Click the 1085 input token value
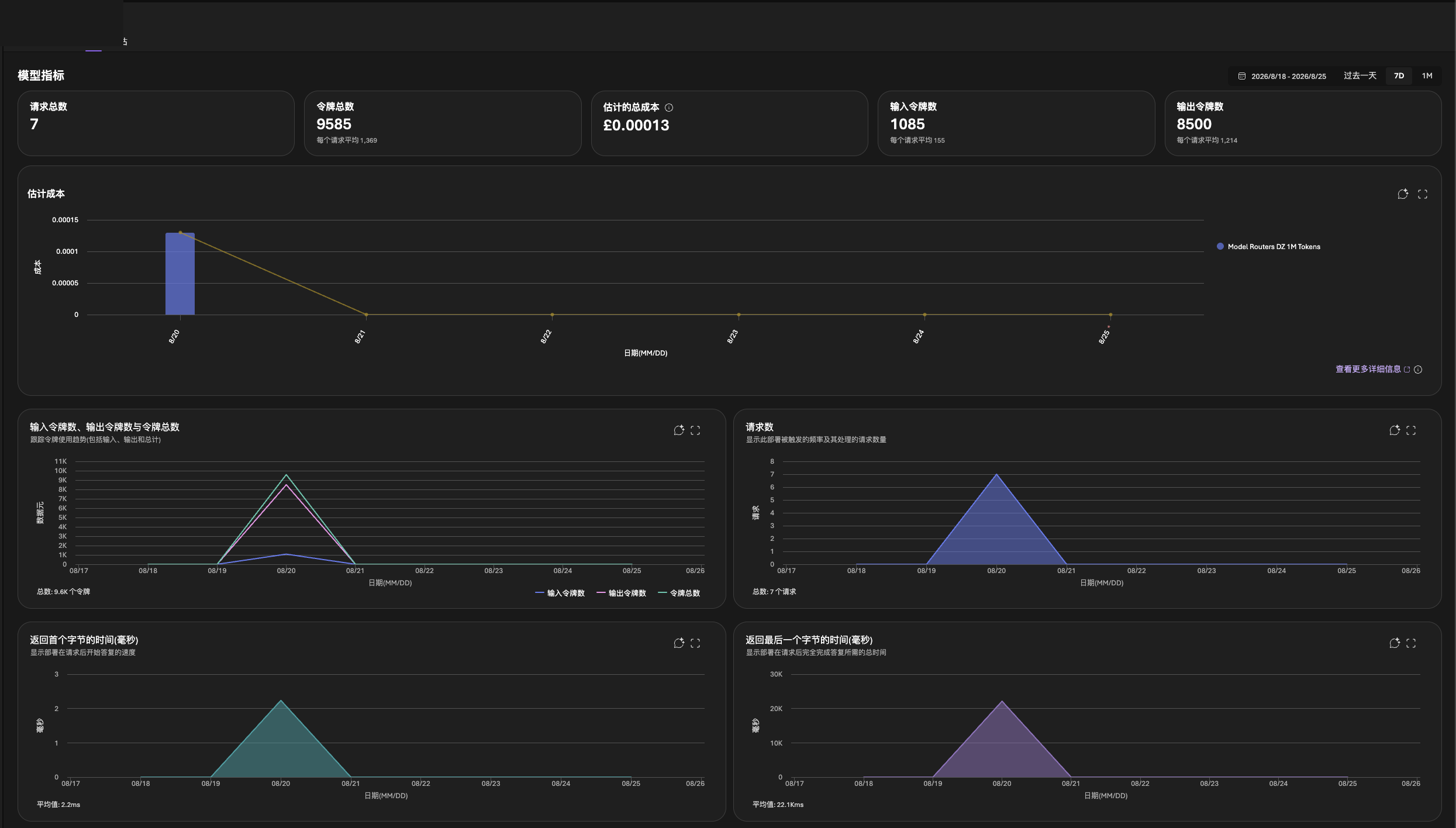Viewport: 1456px width, 828px height. tap(908, 125)
